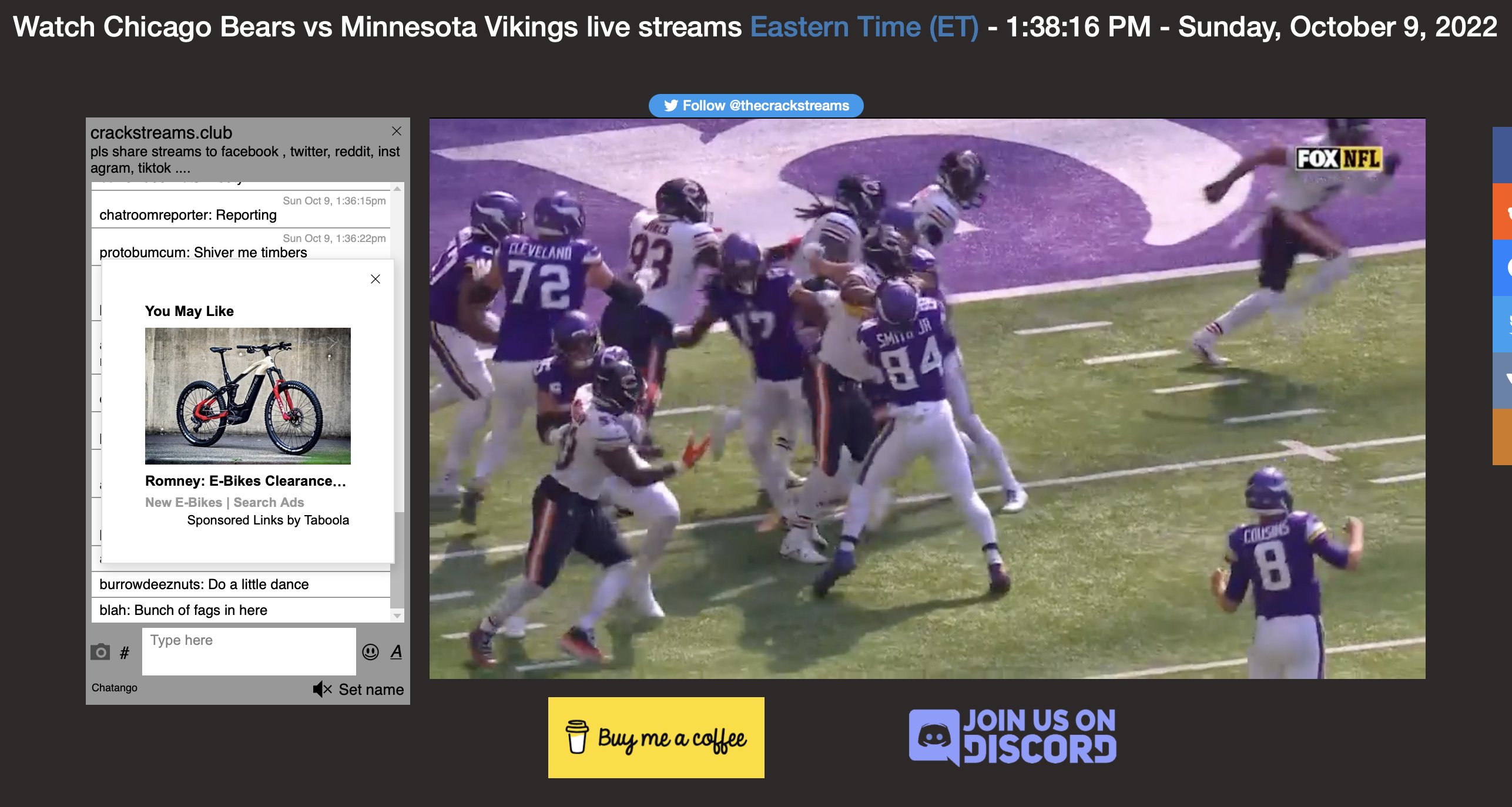
Task: Close the You May Like ad popup
Action: point(376,279)
